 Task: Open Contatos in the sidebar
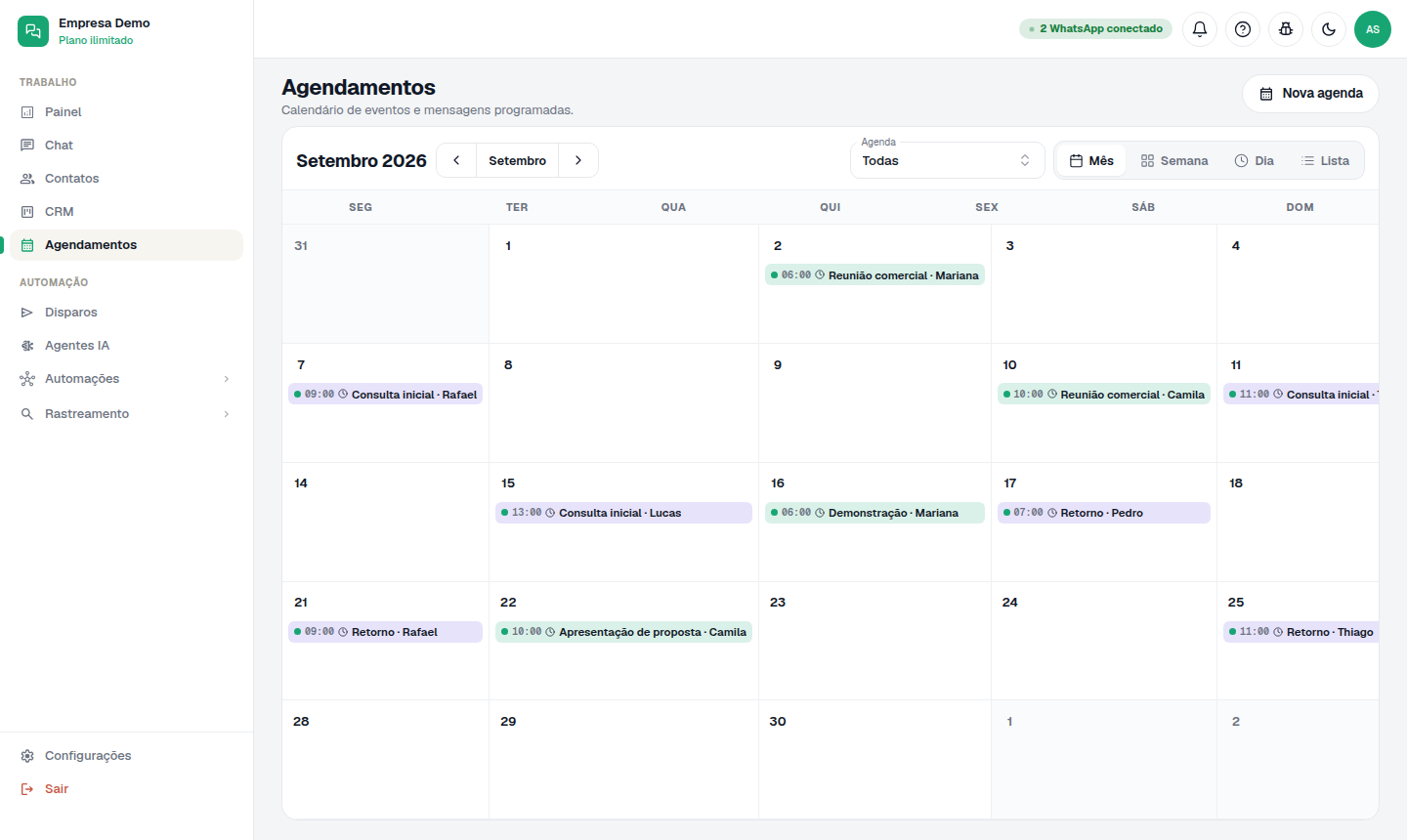127,179
